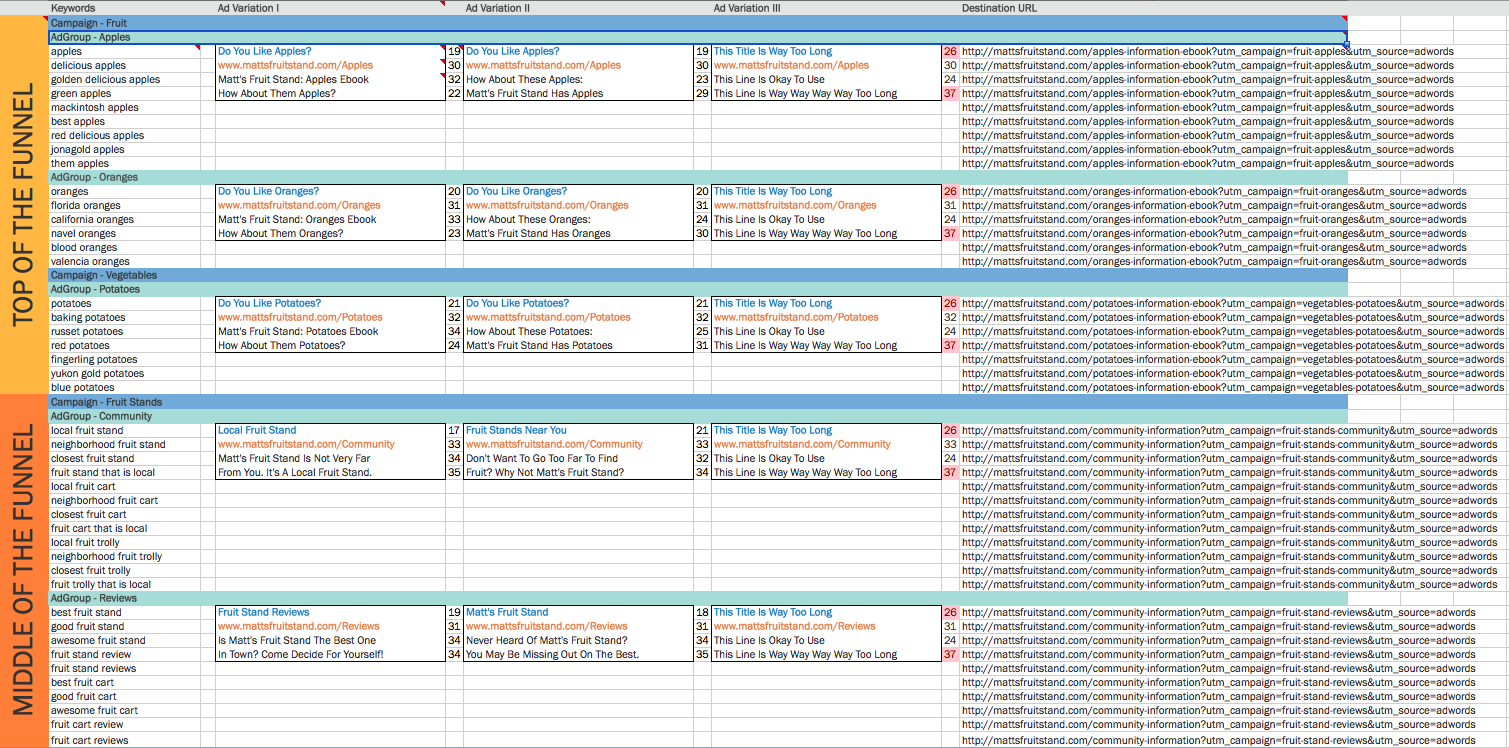Image resolution: width=1509 pixels, height=748 pixels.
Task: Select the blood oranges keyword cell
Action: point(124,247)
